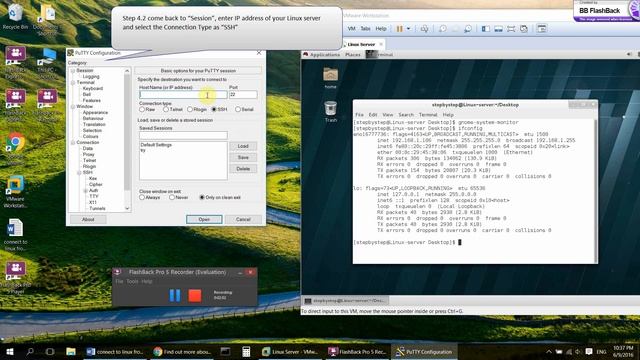Click Saved Sessions name field
Viewport: 640px width, 360px height.
coord(183,135)
